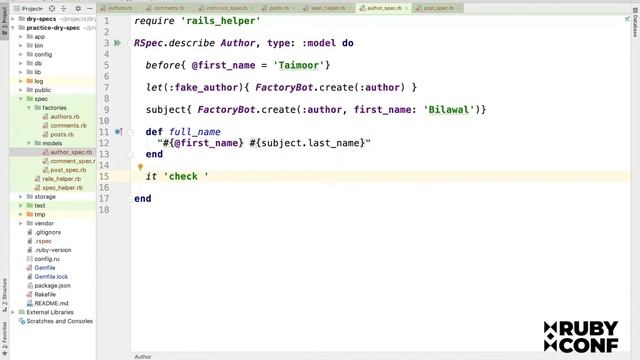Switch to the posts.rb editor tab
Viewport: 640px width, 360px height.
click(278, 8)
